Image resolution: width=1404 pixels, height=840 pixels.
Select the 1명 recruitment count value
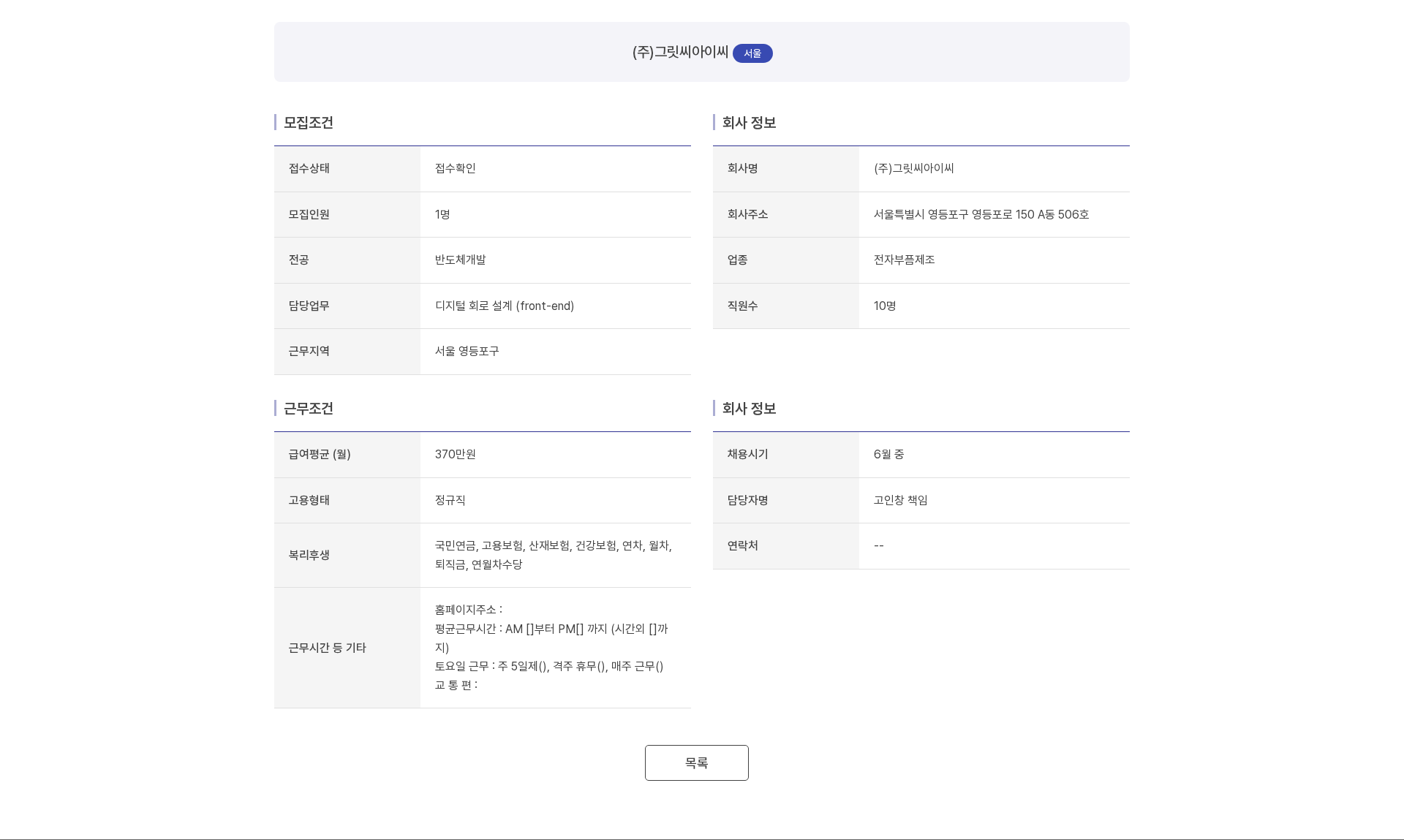pos(442,214)
